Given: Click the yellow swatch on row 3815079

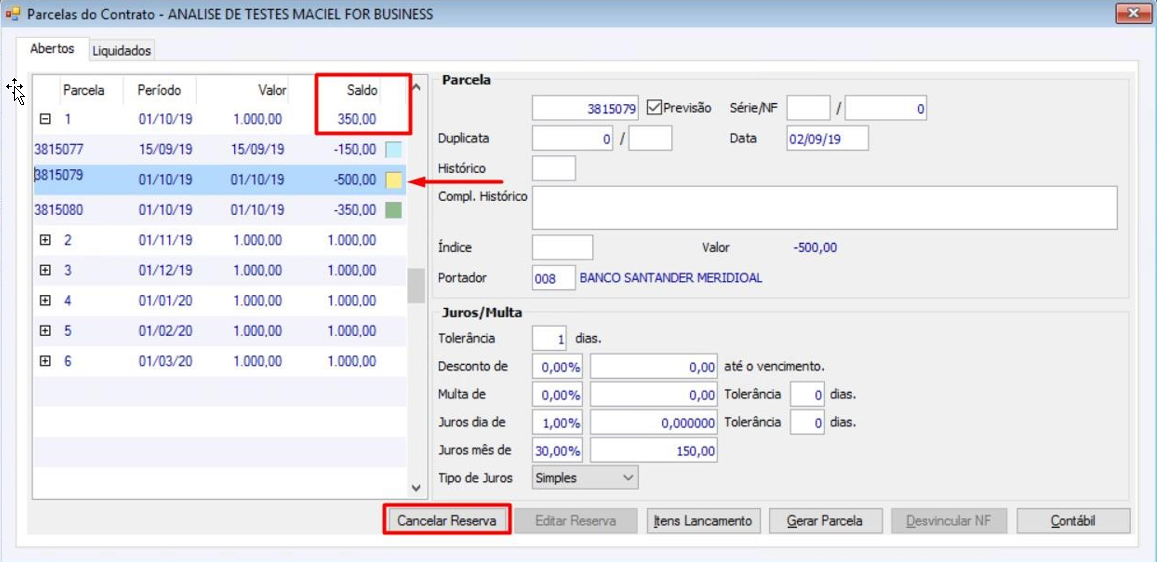Looking at the screenshot, I should (x=394, y=180).
